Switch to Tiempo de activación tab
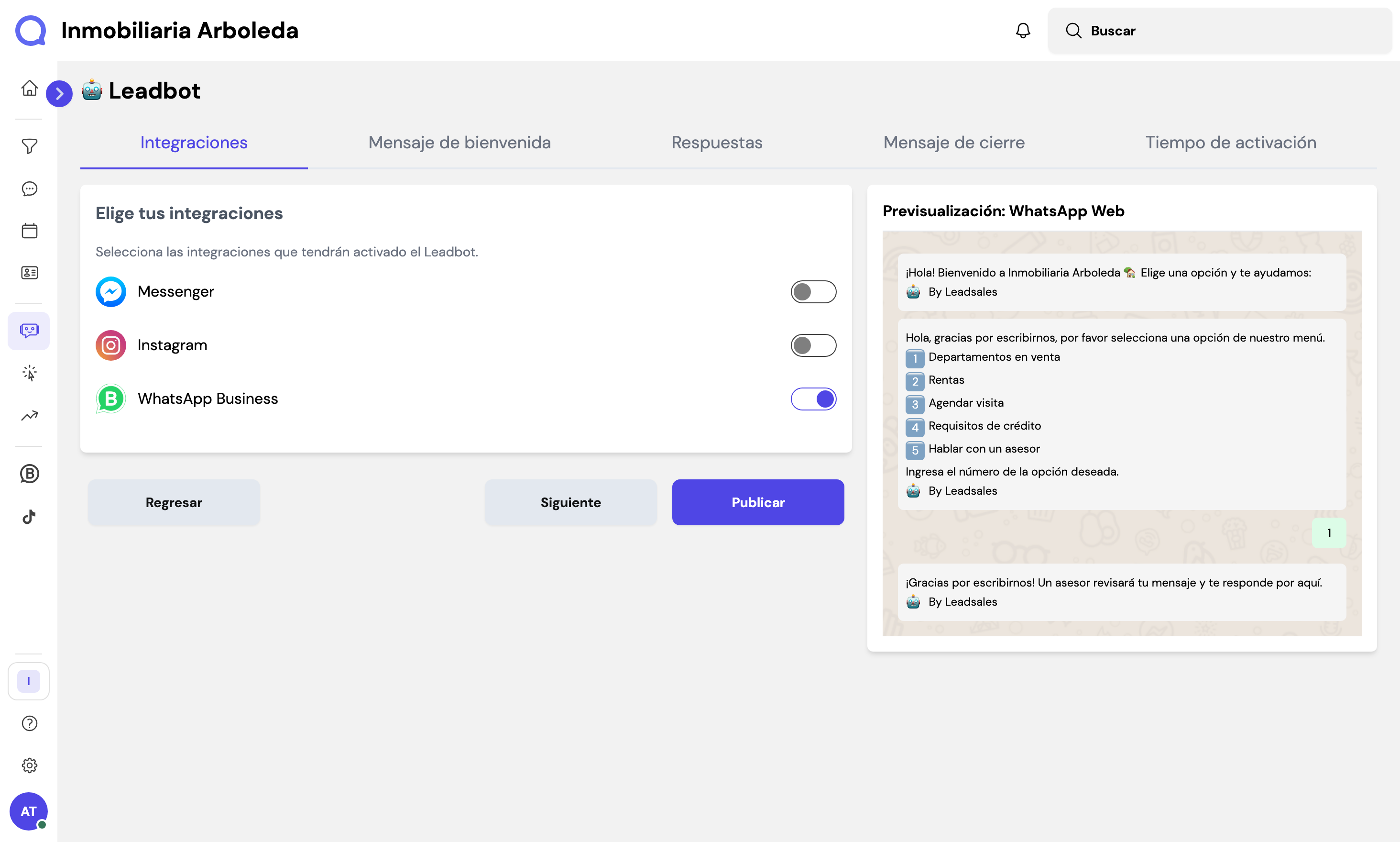1400x842 pixels. pyautogui.click(x=1230, y=143)
